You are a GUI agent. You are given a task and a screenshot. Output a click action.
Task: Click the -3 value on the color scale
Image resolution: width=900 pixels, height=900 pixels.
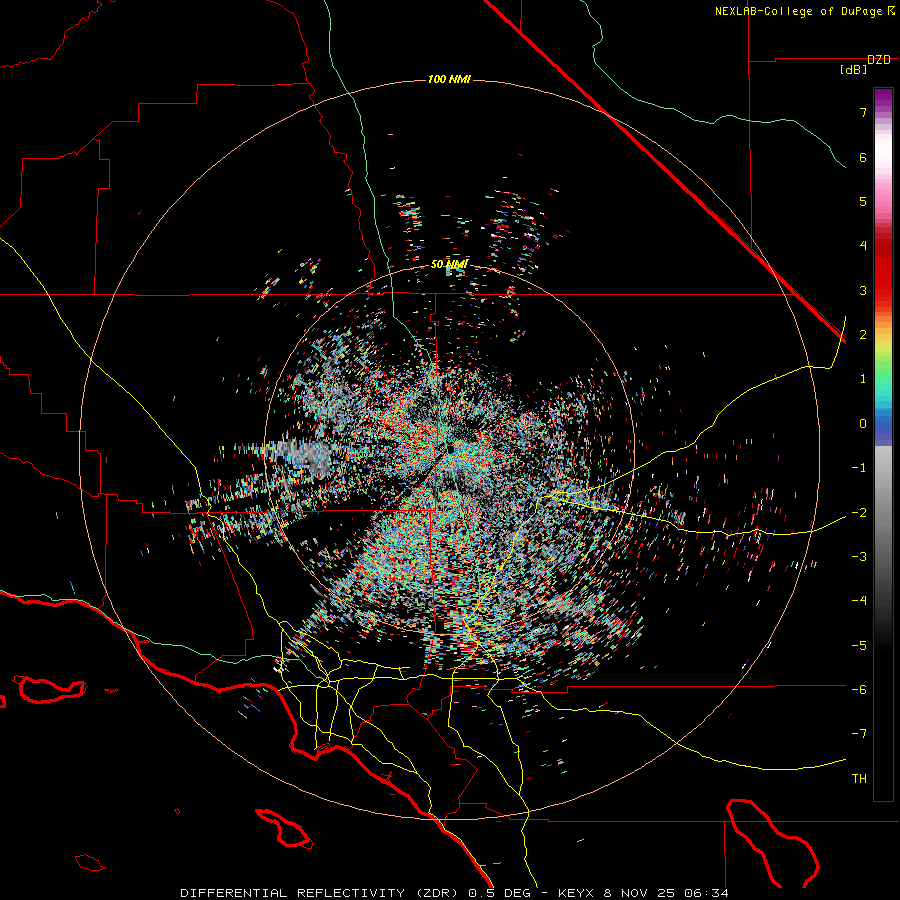[x=859, y=557]
